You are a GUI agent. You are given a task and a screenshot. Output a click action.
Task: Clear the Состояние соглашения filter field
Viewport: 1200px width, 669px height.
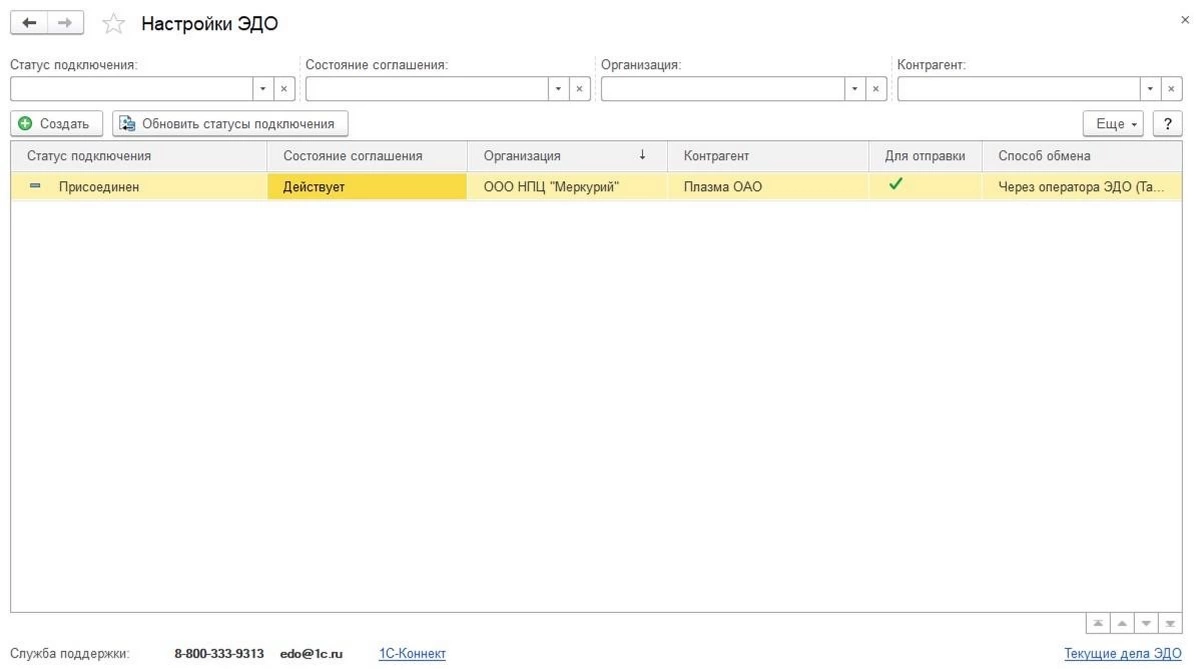click(x=579, y=89)
